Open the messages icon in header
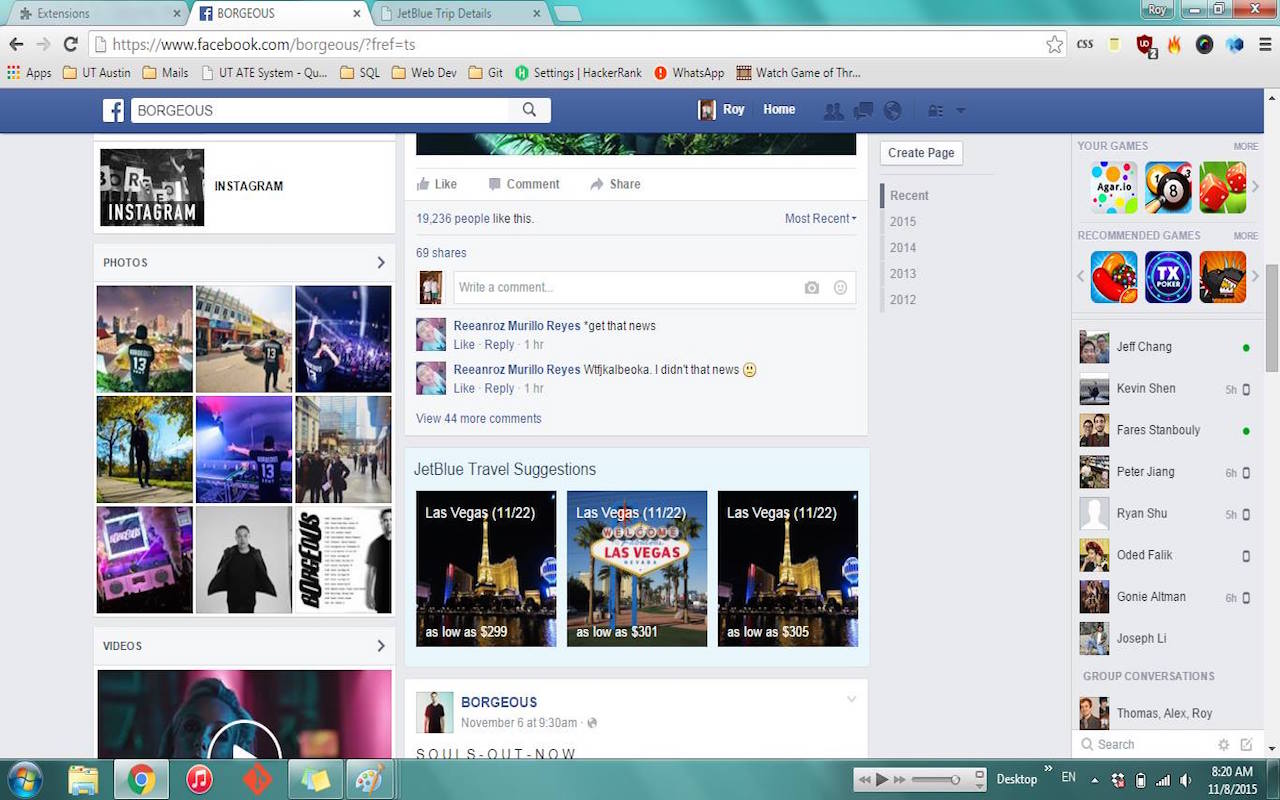The image size is (1280, 800). [863, 110]
